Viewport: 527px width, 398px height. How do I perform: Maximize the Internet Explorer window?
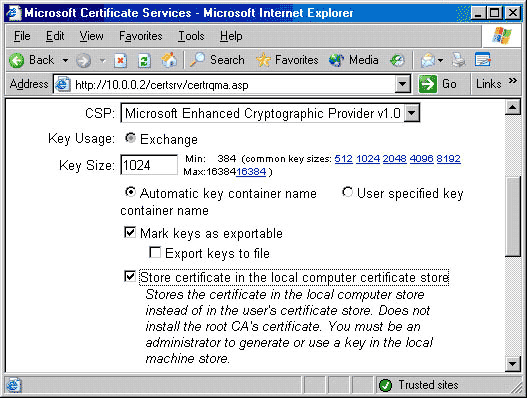click(x=495, y=13)
